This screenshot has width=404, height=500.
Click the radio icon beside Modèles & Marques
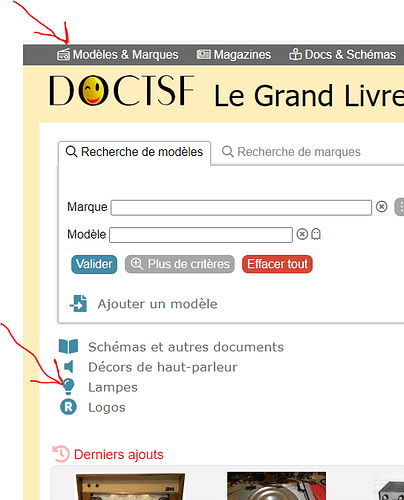click(x=63, y=55)
